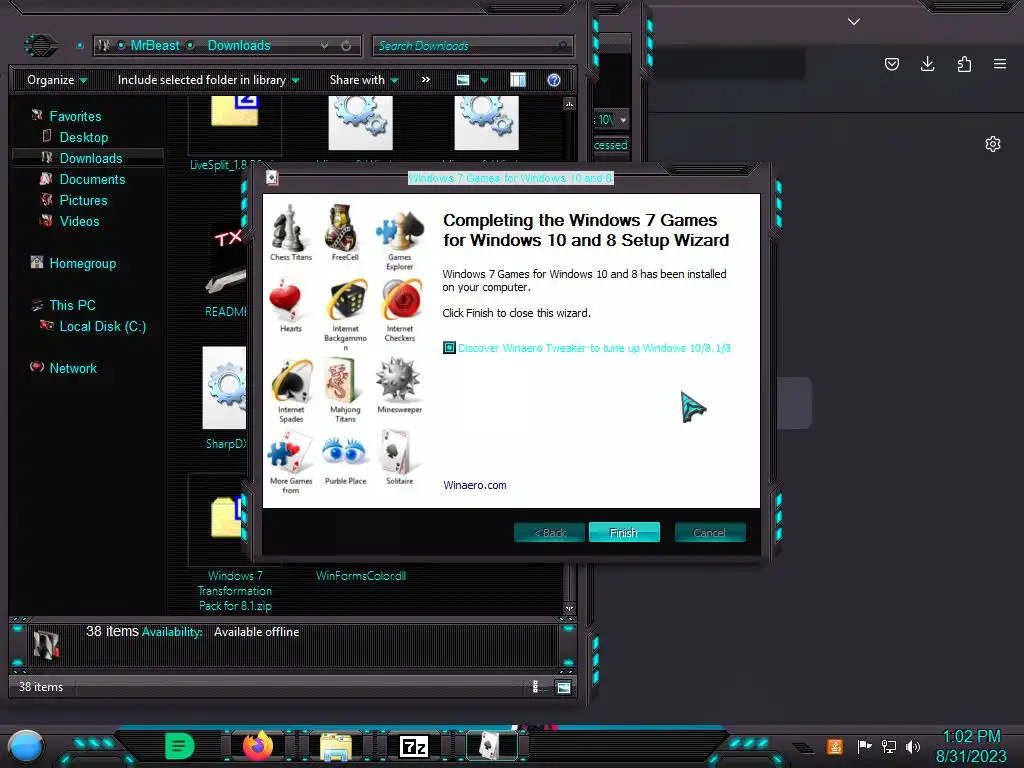The width and height of the screenshot is (1024, 768).
Task: Uncheck Discover Winaero Tweaker checkbox
Action: pos(449,347)
